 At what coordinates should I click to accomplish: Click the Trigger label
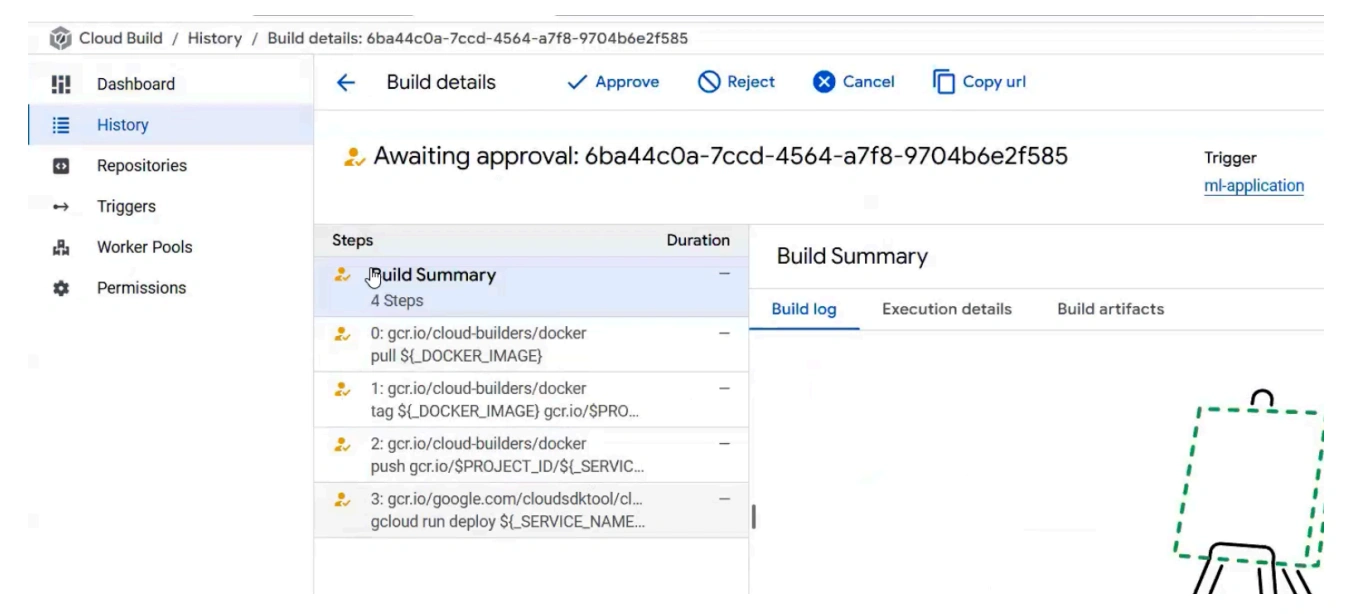(1231, 158)
